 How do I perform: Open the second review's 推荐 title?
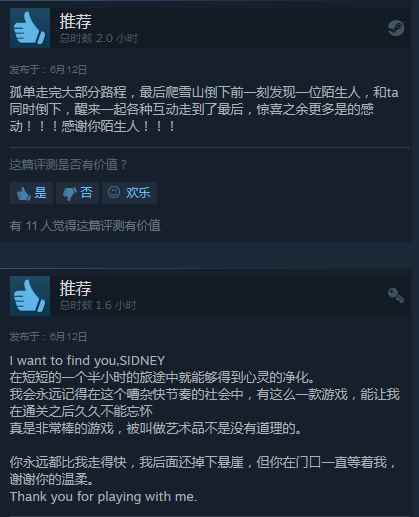[75, 288]
